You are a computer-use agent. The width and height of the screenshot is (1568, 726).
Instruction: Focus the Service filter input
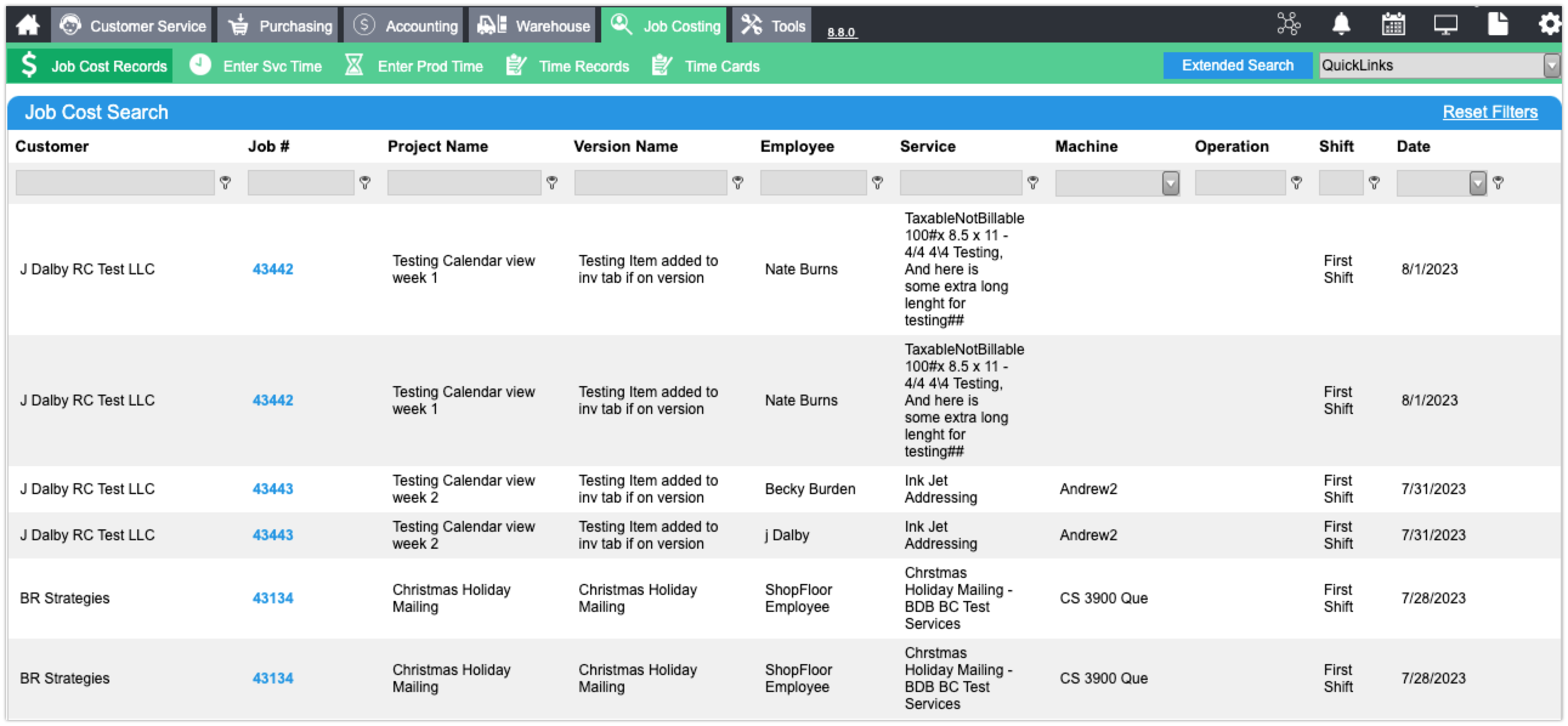[961, 183]
